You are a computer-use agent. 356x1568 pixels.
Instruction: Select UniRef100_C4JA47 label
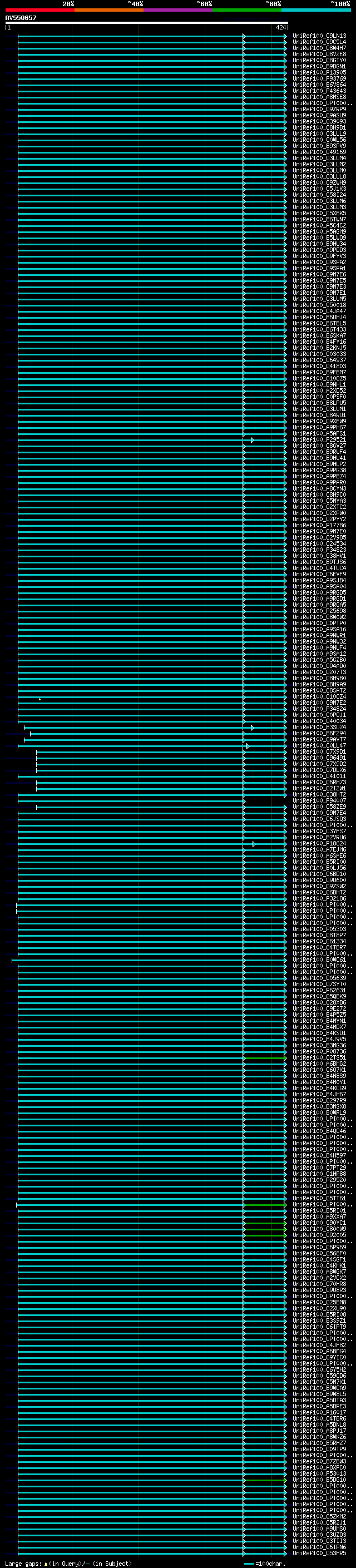319,311
